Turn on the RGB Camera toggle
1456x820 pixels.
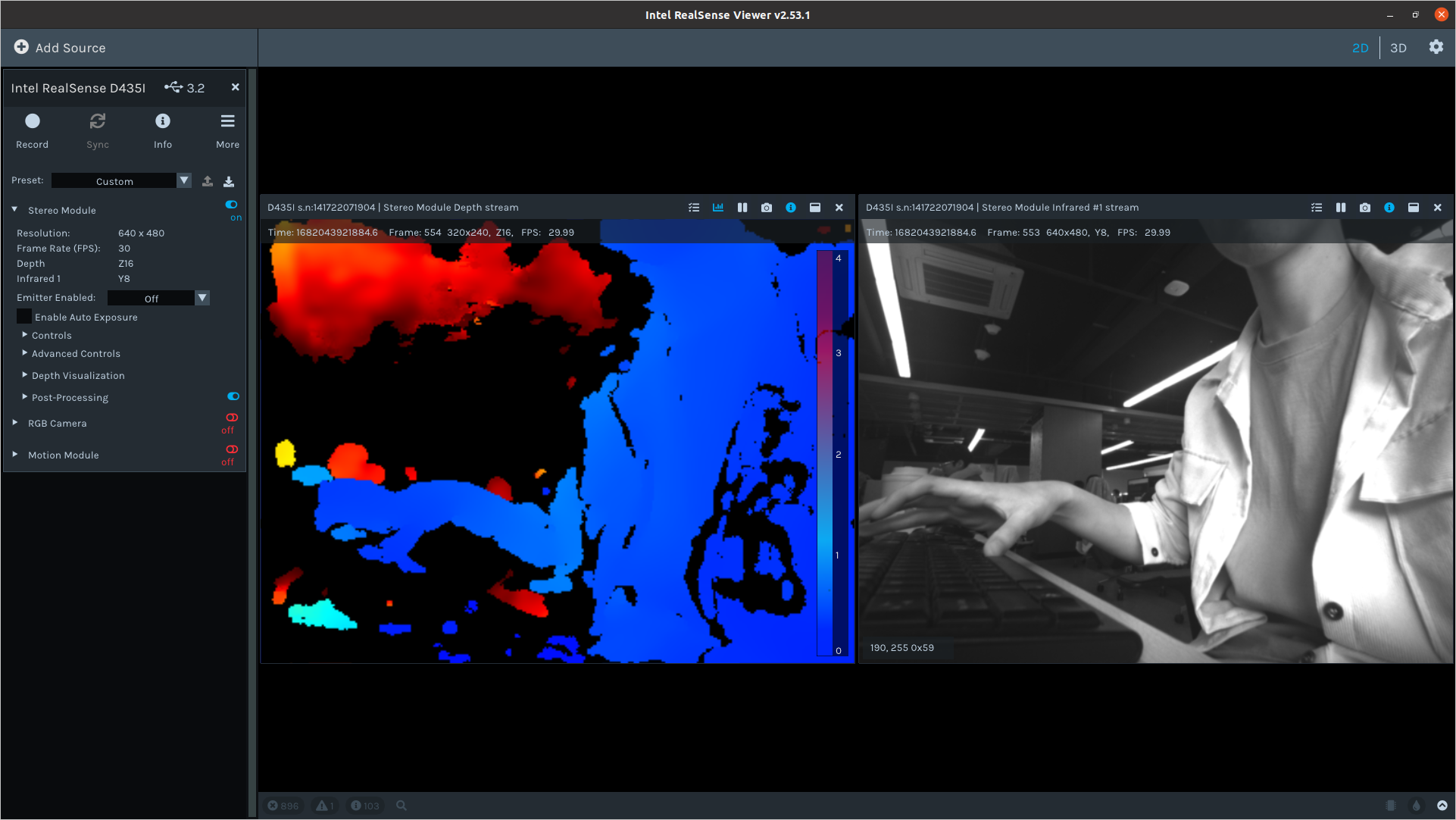[232, 418]
